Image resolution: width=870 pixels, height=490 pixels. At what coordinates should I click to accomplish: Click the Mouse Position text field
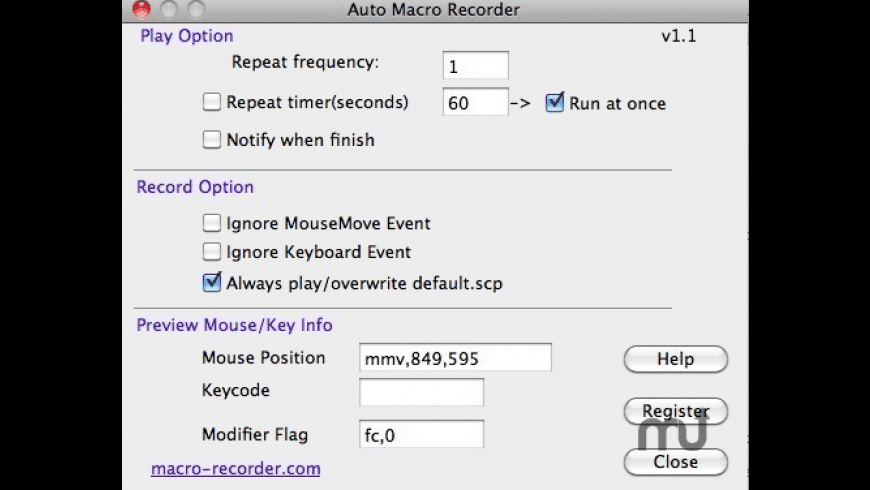(x=455, y=358)
